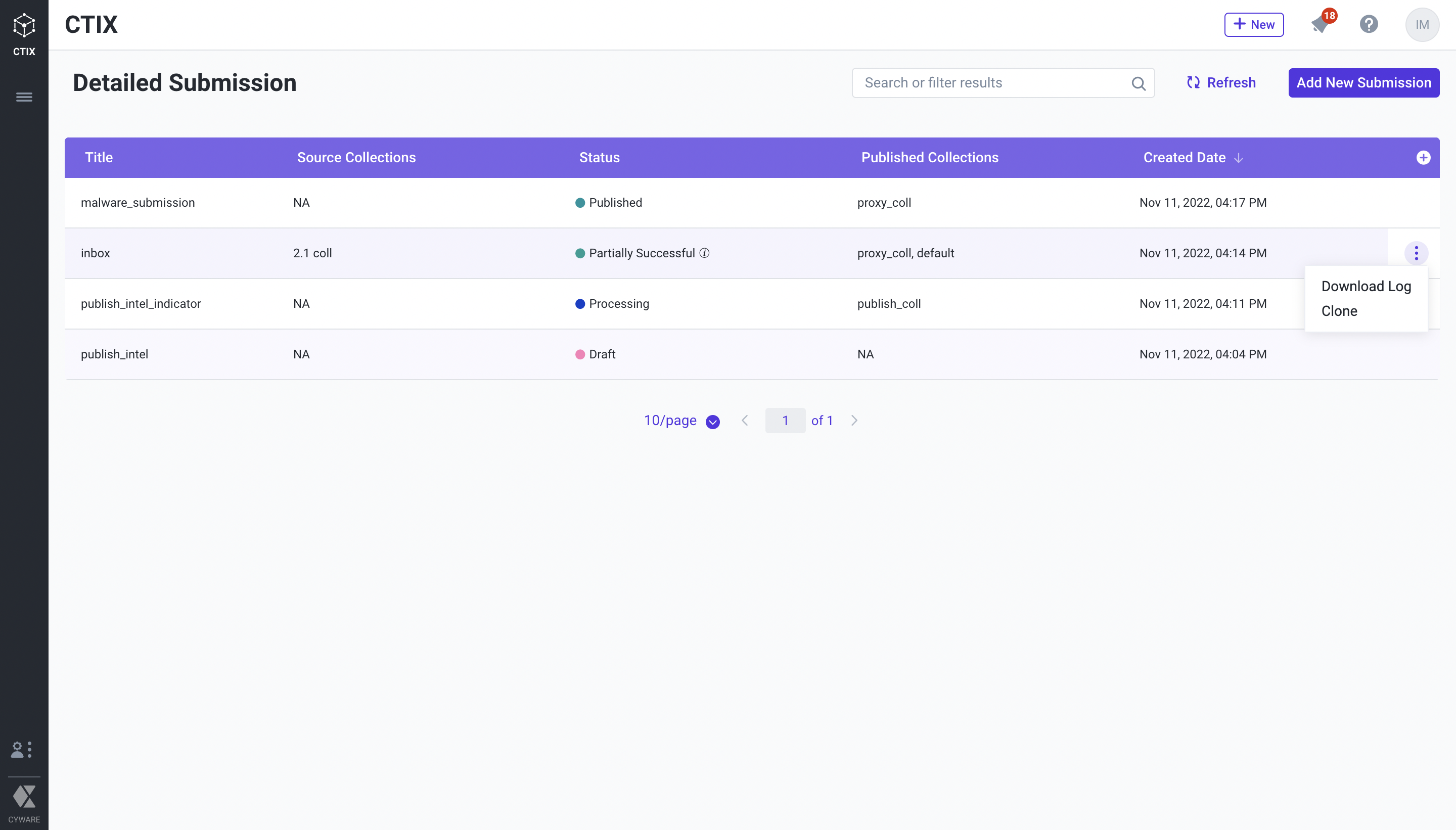The image size is (1456, 830).
Task: Go to previous page chevron
Action: pos(745,421)
